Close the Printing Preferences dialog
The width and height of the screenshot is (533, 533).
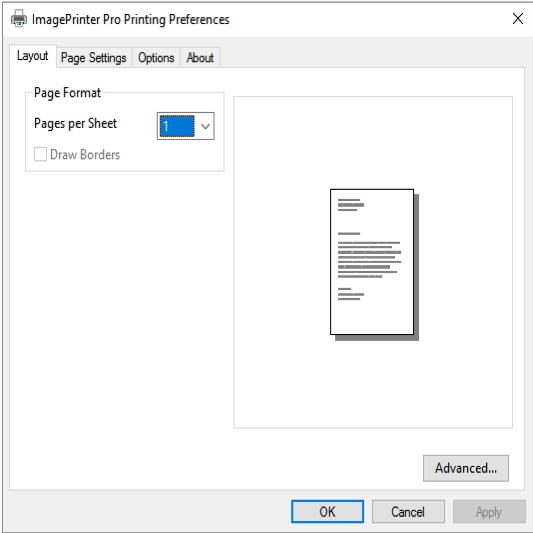pos(517,19)
